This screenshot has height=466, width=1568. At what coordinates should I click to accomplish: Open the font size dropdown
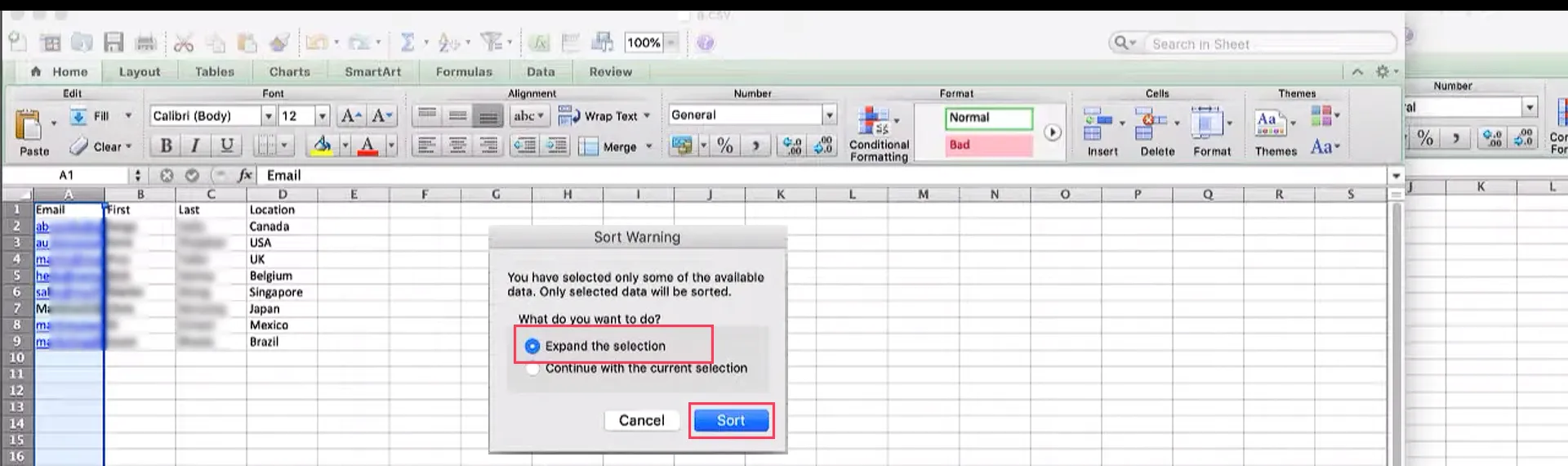click(322, 116)
